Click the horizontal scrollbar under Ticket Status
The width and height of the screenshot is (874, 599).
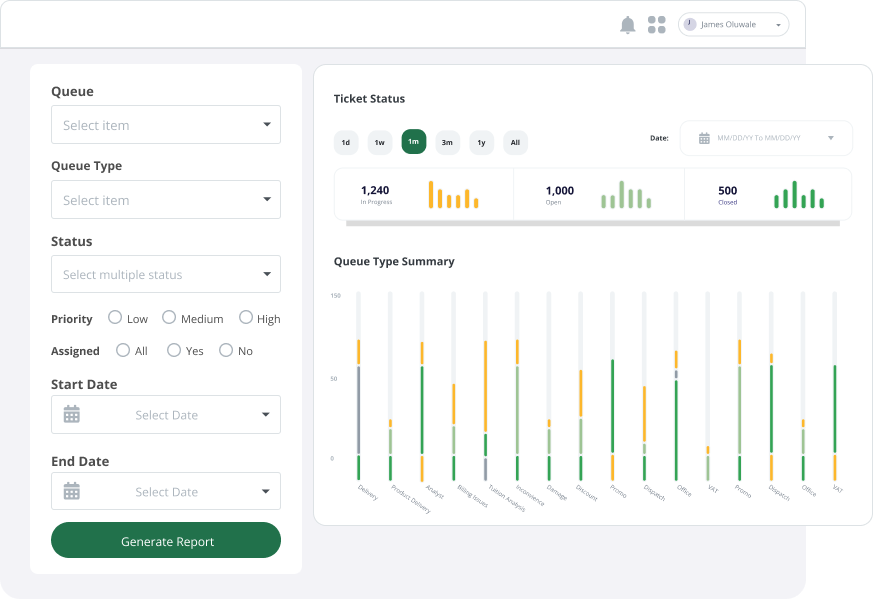592,223
